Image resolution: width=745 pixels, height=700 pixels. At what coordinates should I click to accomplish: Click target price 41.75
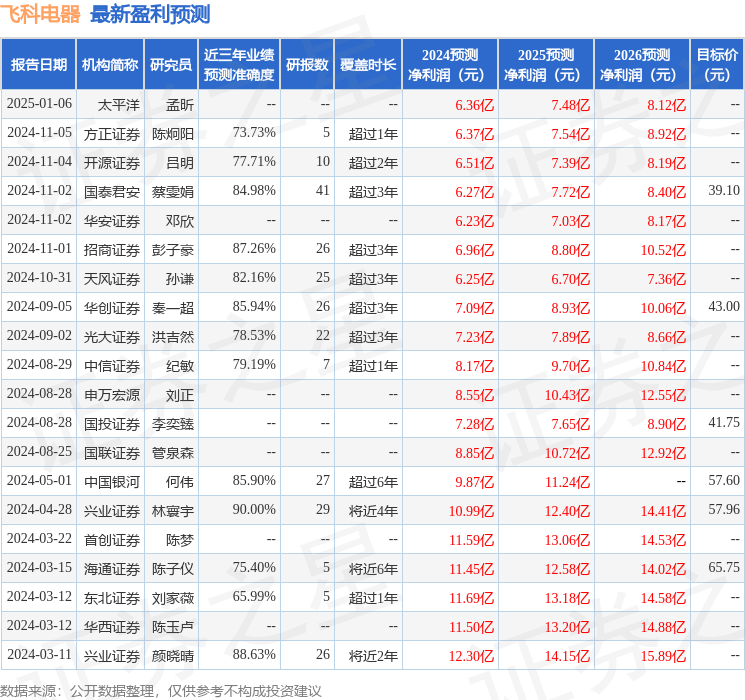click(x=724, y=422)
